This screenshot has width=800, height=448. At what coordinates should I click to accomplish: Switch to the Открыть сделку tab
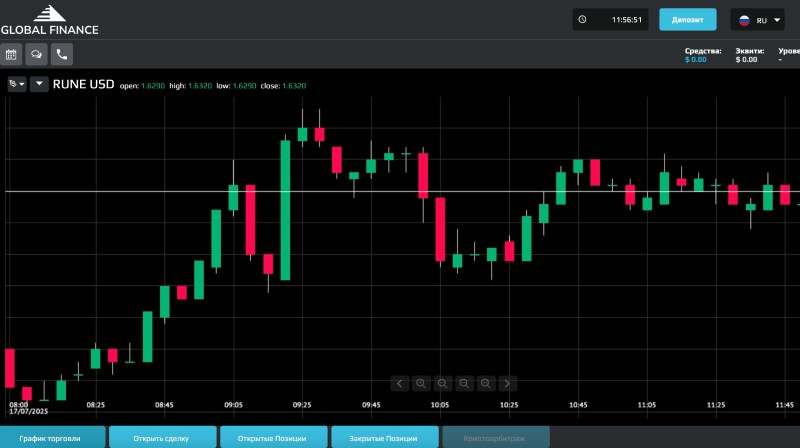161,438
